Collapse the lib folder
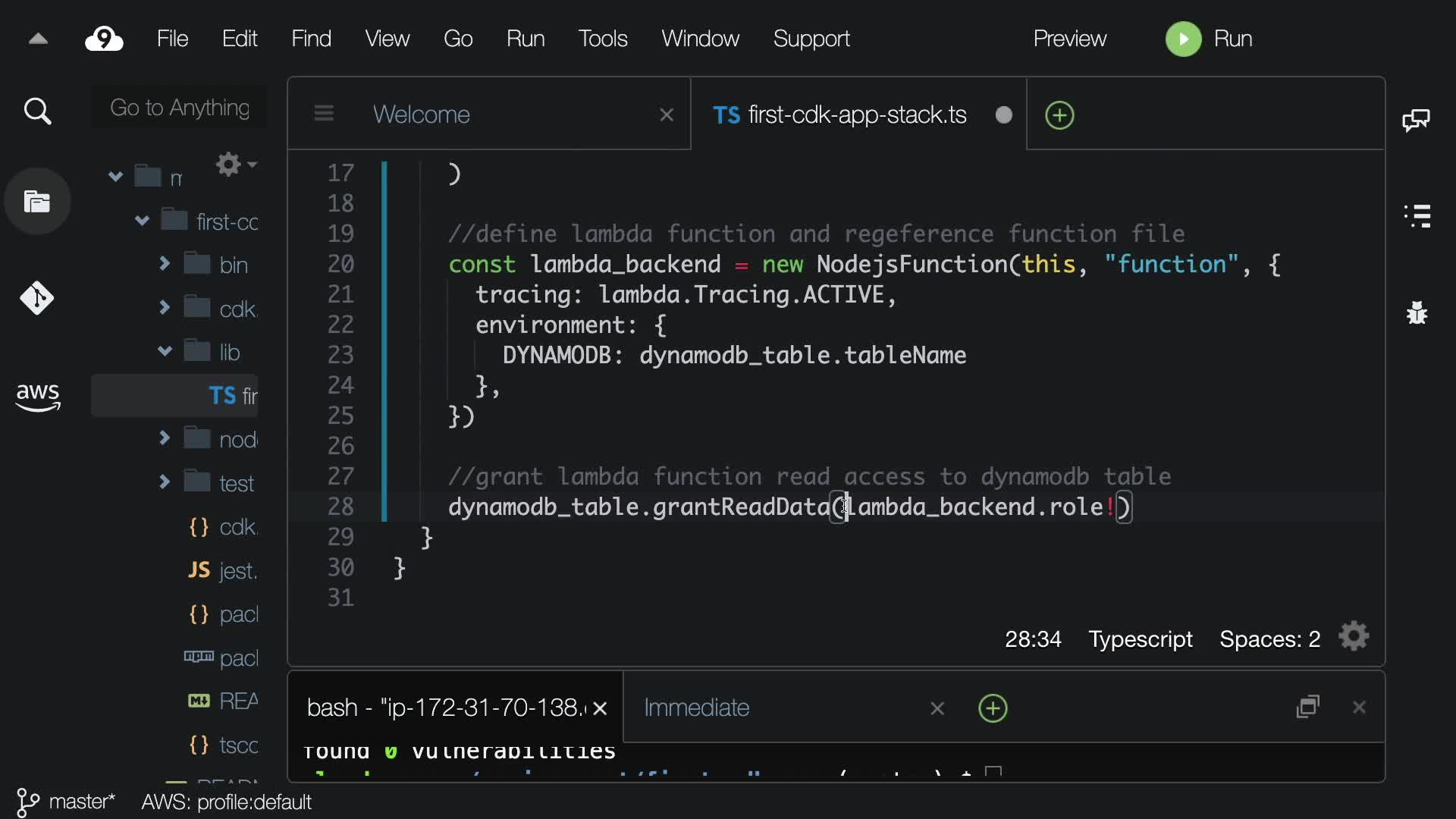Image resolution: width=1456 pixels, height=819 pixels. pos(165,351)
